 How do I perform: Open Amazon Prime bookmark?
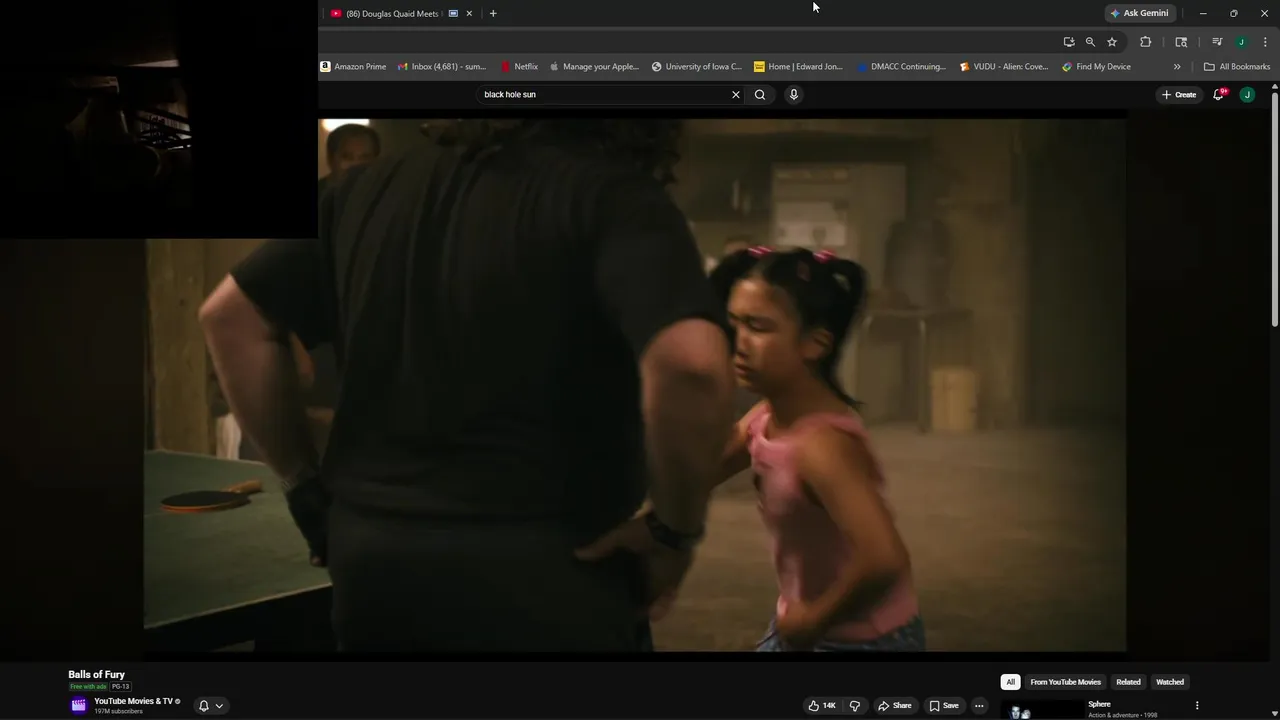click(353, 67)
